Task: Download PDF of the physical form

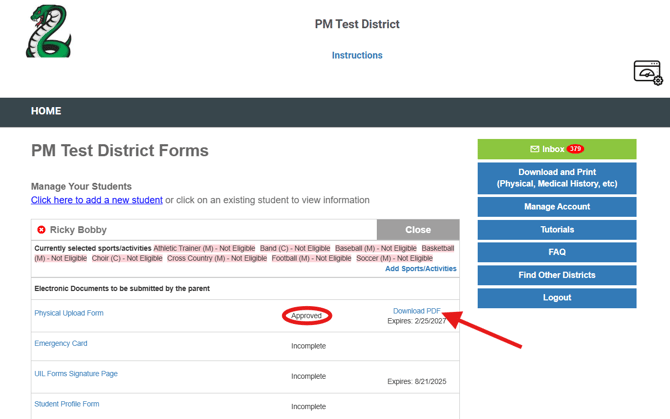Action: (x=417, y=311)
